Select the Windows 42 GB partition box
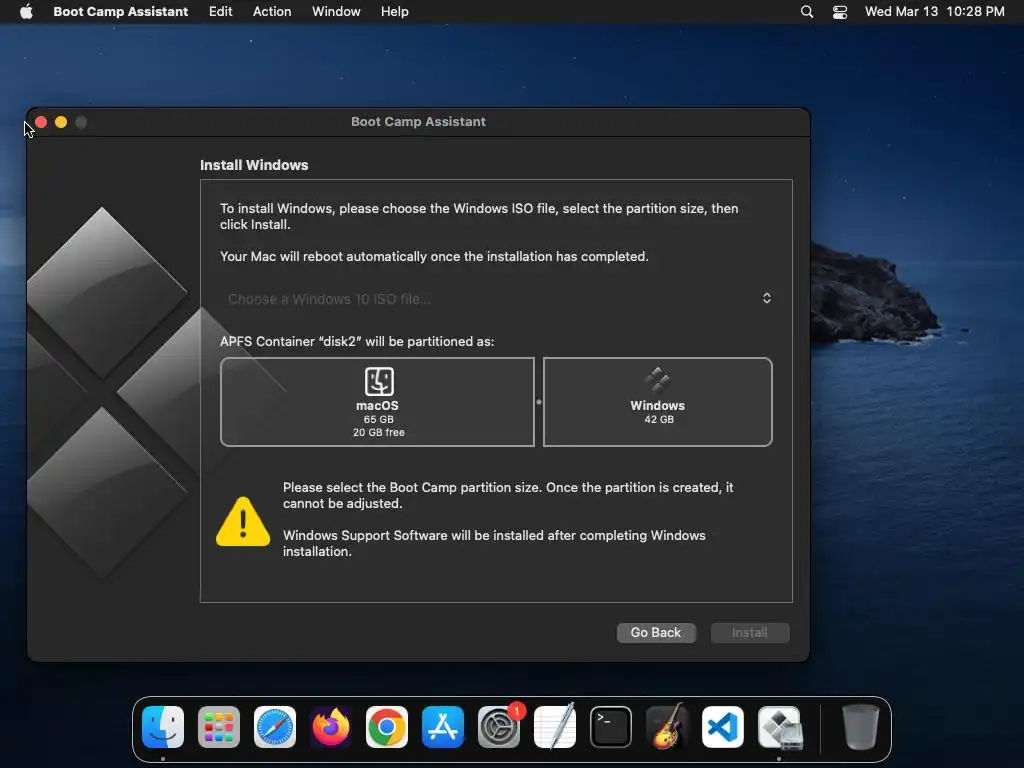Screen dimensions: 1024x768 [658, 402]
